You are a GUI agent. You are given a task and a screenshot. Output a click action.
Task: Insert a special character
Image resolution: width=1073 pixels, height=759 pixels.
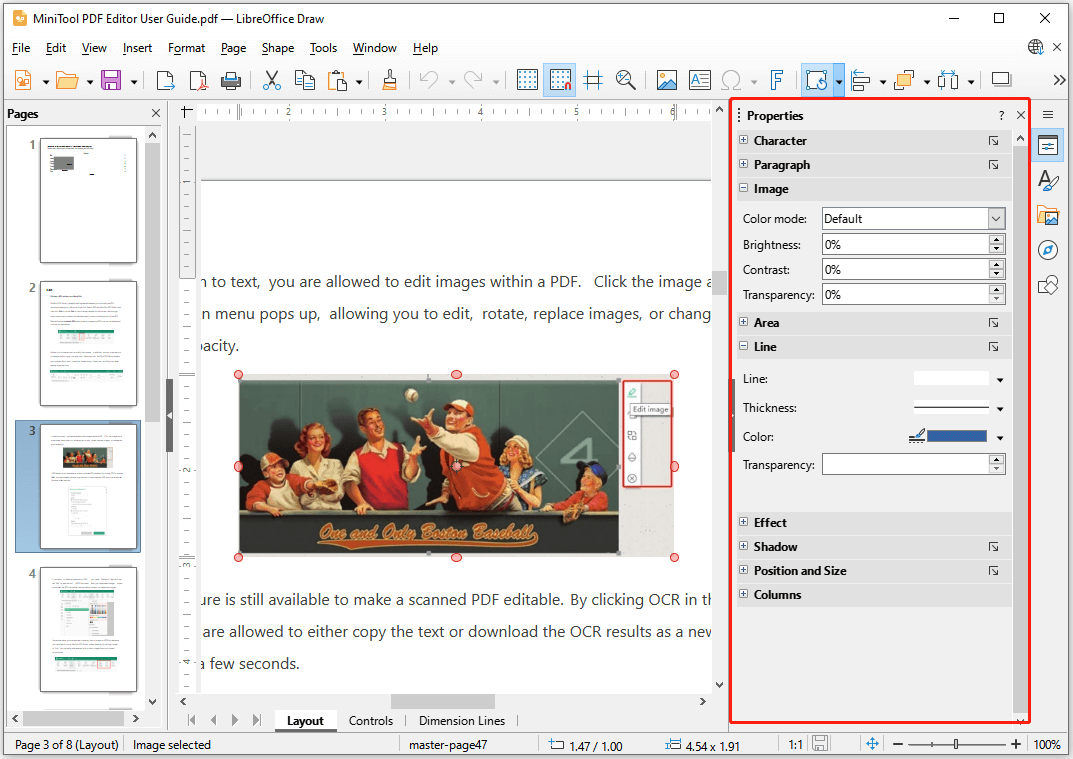pos(732,80)
